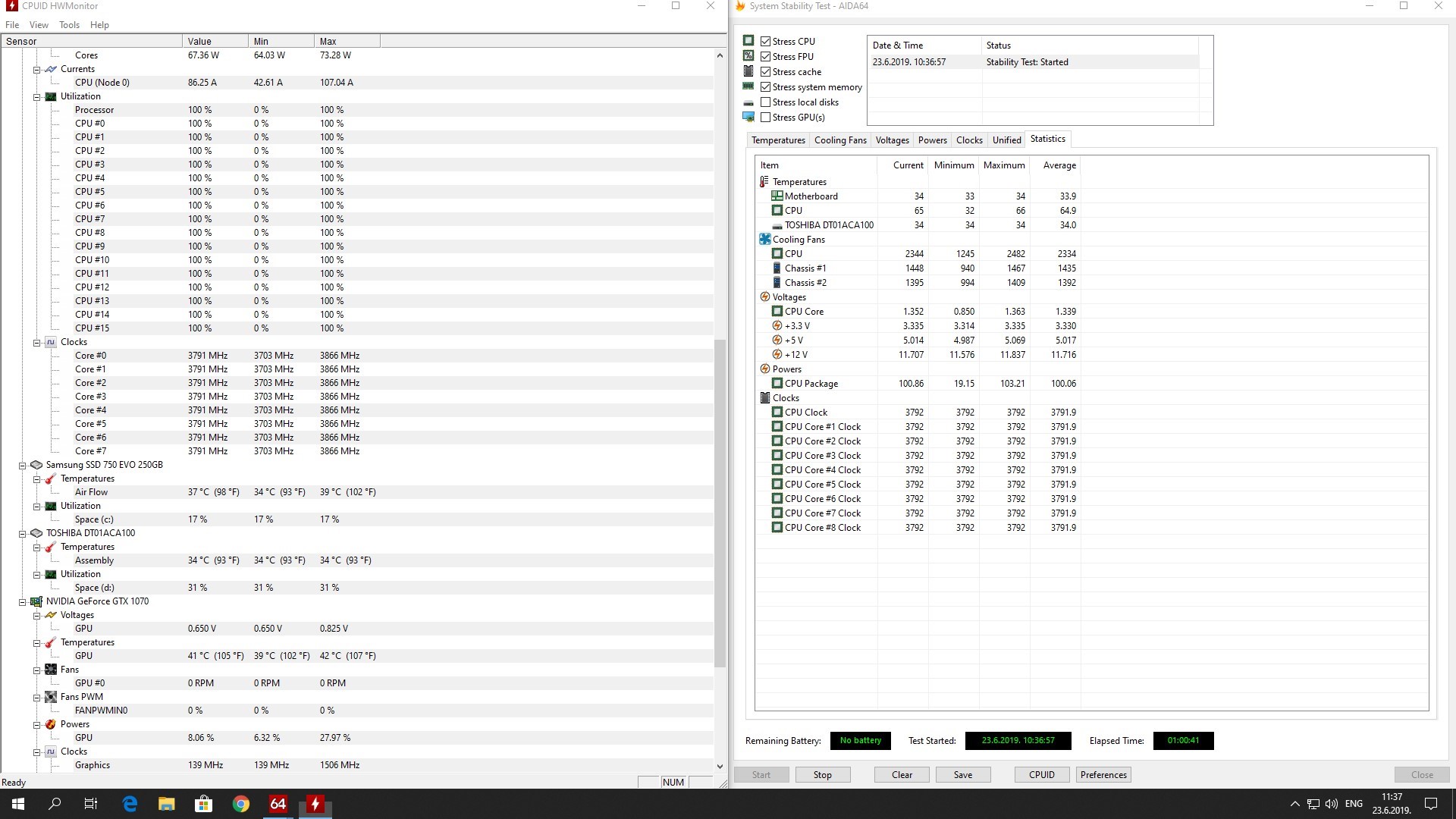Switch to the Cooling Fans tab

tap(840, 140)
